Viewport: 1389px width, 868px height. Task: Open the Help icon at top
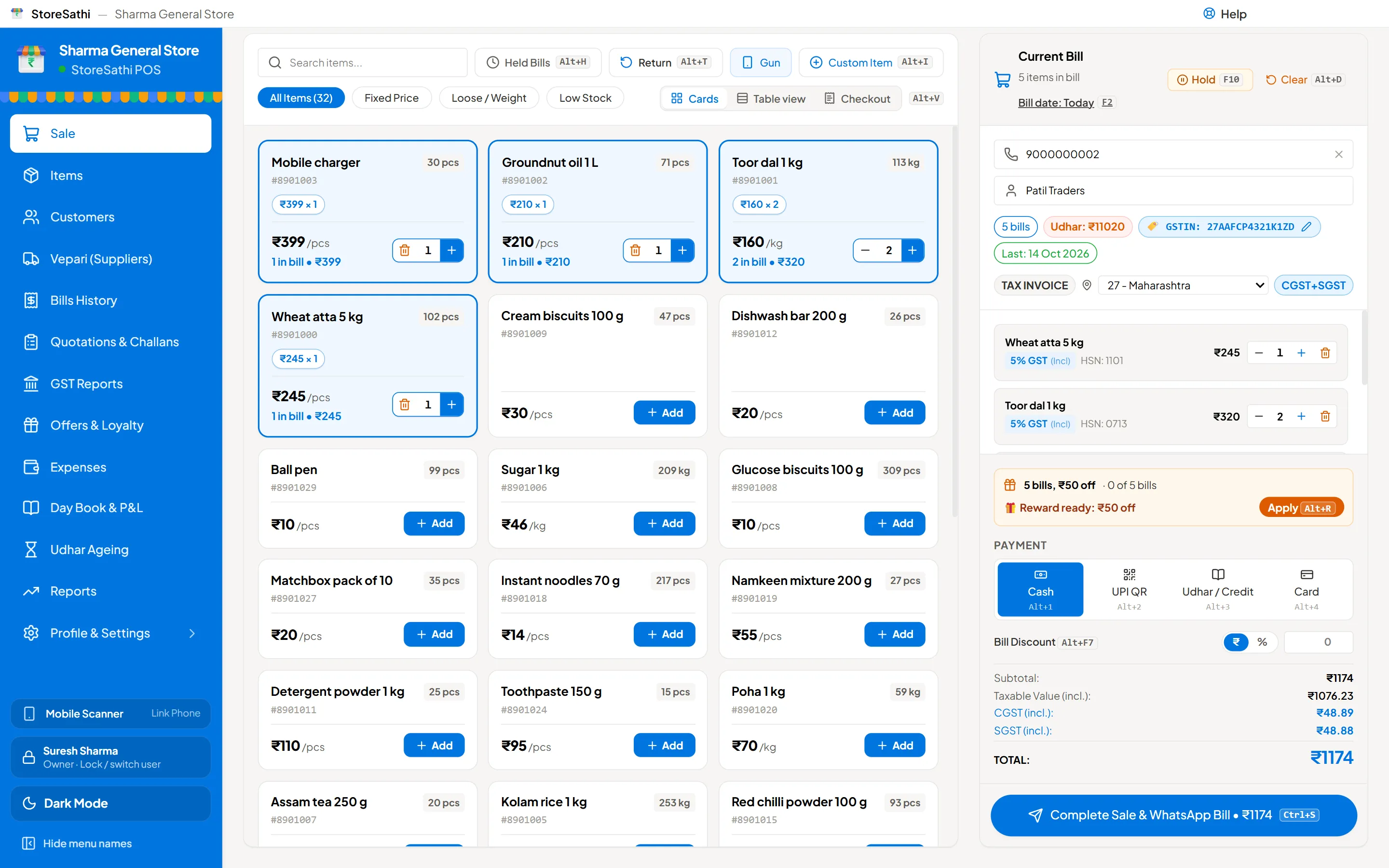(1209, 14)
